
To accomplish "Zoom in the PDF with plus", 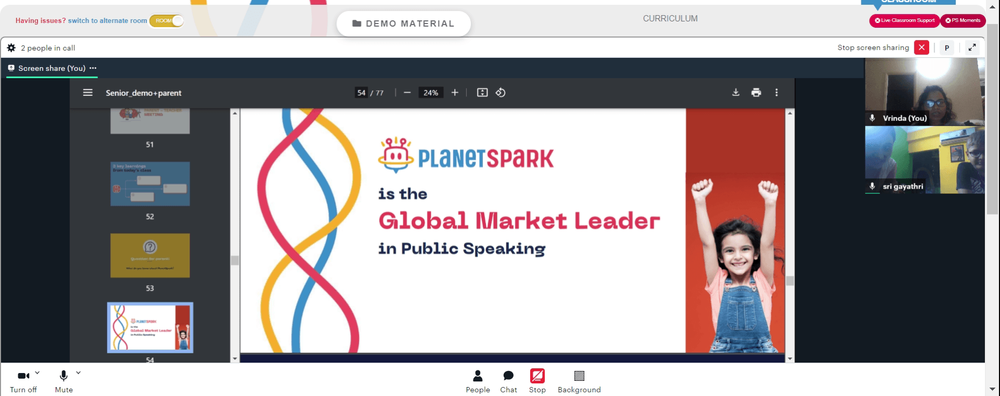I will click(455, 92).
